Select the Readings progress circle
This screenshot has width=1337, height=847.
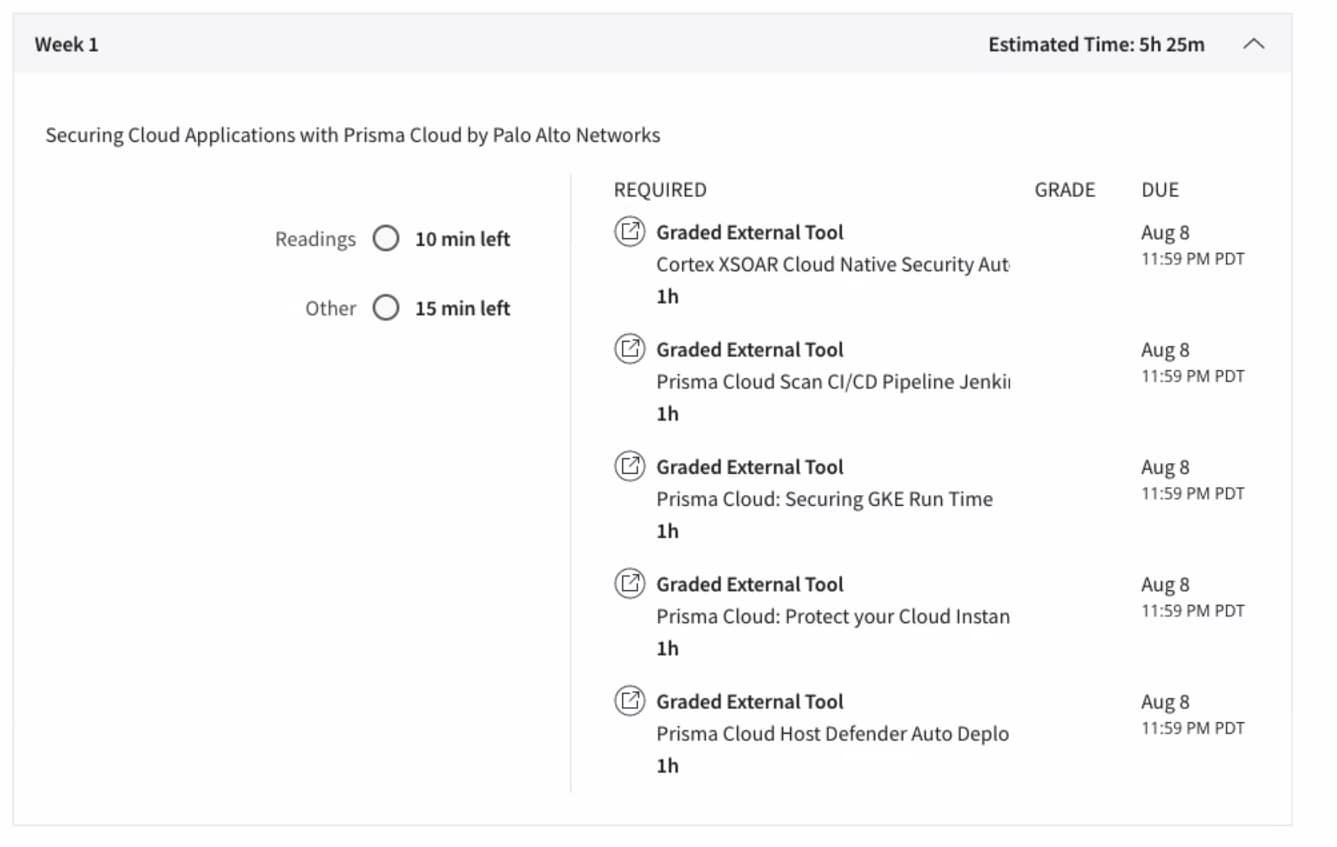click(386, 239)
